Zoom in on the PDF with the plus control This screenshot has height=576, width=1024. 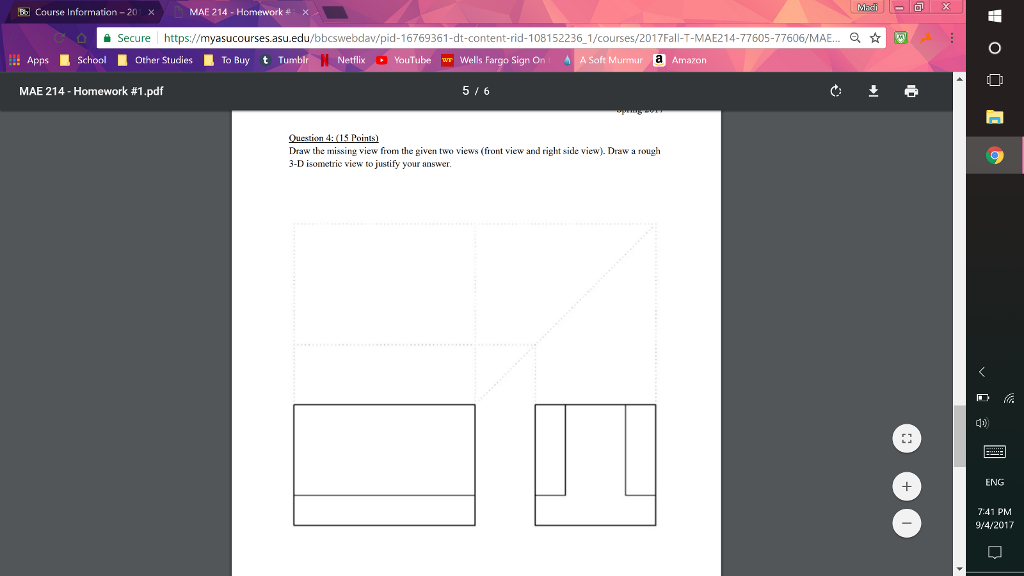906,486
